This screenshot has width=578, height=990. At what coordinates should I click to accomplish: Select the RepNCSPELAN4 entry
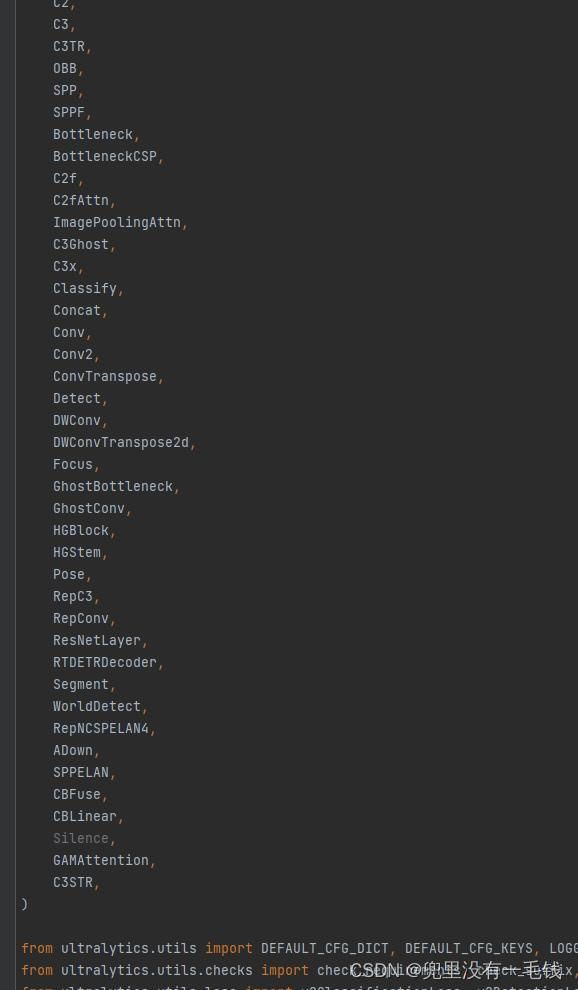pyautogui.click(x=101, y=729)
